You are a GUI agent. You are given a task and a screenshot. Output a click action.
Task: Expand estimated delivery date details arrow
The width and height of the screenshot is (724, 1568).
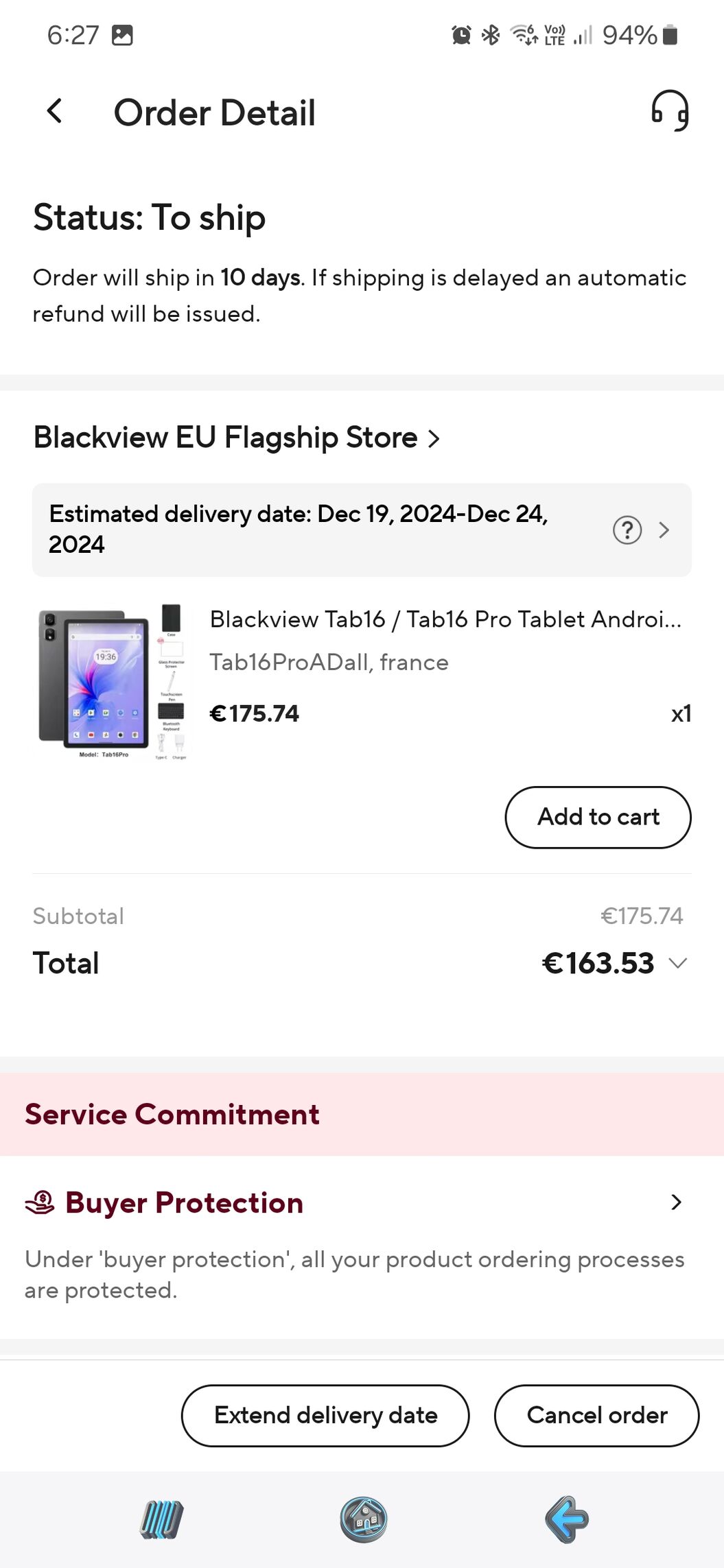(664, 530)
